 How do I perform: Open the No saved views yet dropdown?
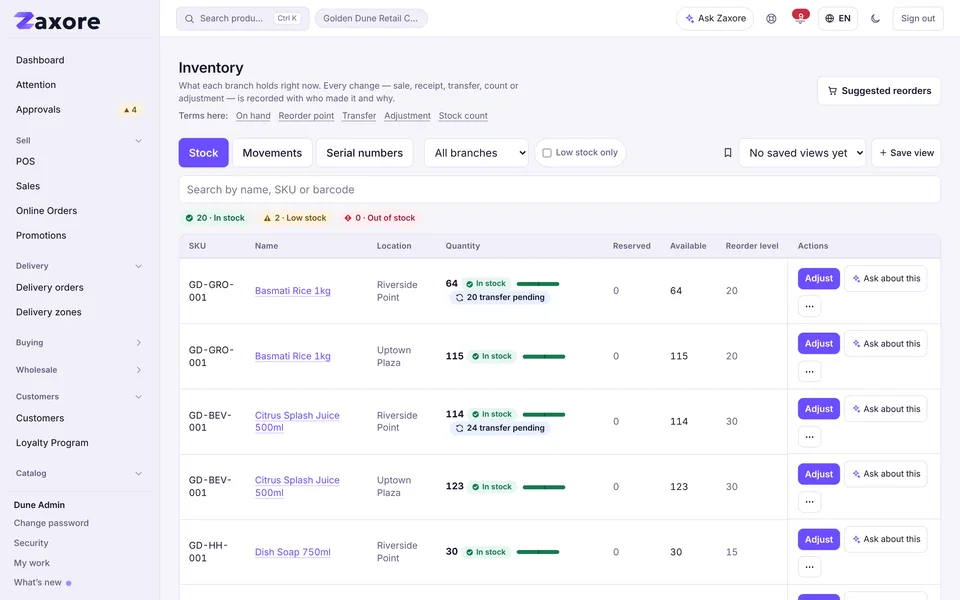point(802,153)
